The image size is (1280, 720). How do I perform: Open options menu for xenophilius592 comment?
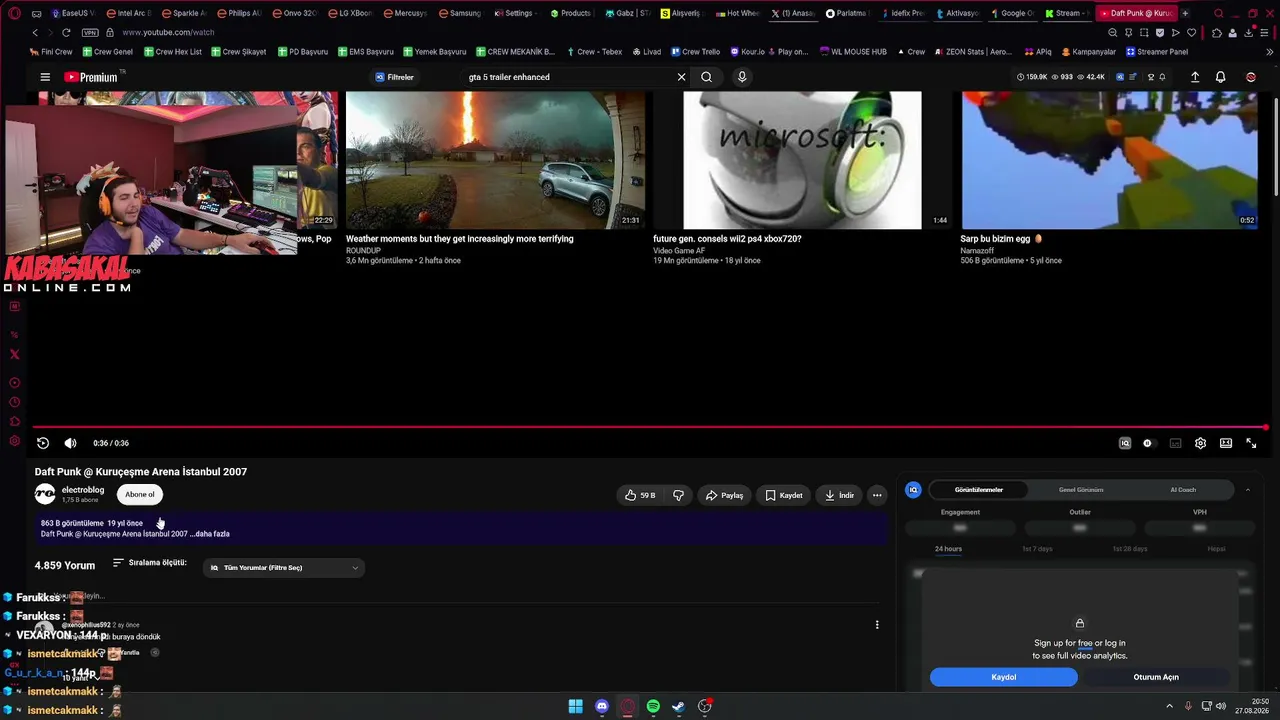(x=877, y=625)
